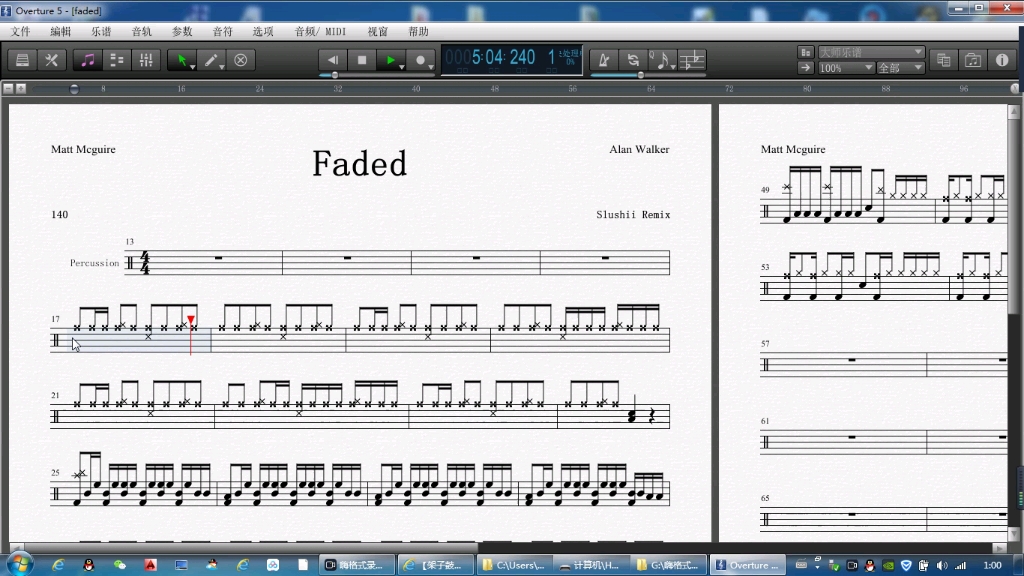Click the Alan Walker composer text
The image size is (1024, 576).
639,150
